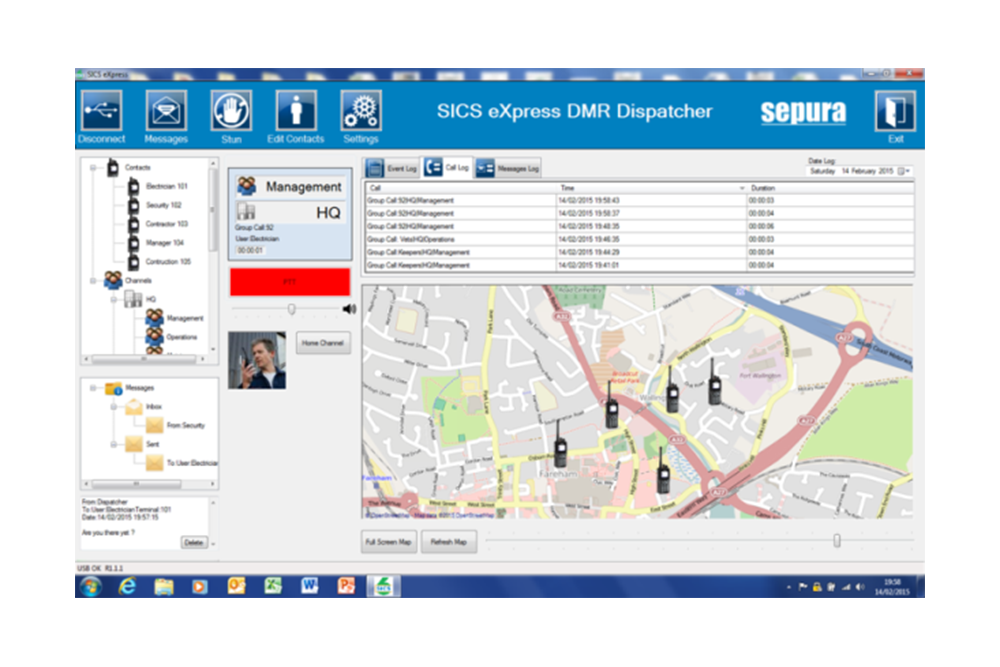Select Contruction 105 contact
The width and height of the screenshot is (1000, 667).
tap(168, 261)
